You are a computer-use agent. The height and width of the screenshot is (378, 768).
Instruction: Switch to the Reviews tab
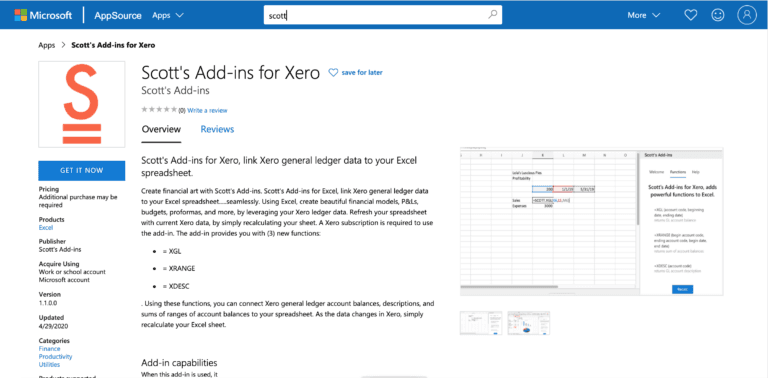click(x=217, y=129)
